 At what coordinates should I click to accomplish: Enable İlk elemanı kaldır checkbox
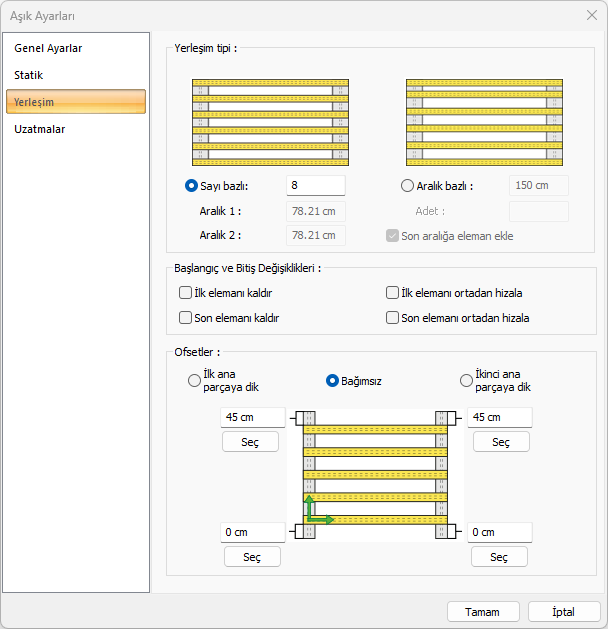point(185,293)
